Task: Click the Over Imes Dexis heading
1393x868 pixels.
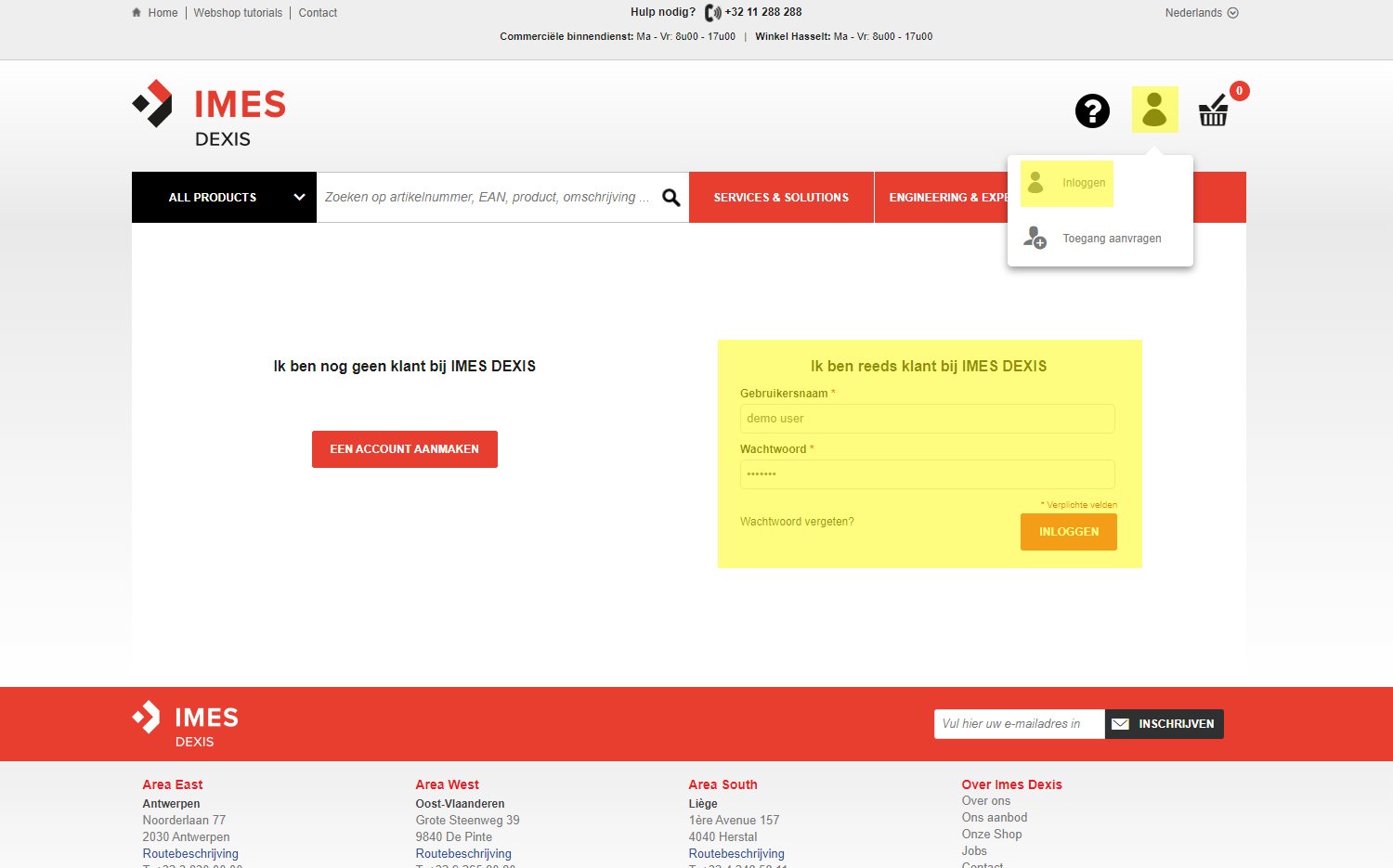Action: [1012, 784]
